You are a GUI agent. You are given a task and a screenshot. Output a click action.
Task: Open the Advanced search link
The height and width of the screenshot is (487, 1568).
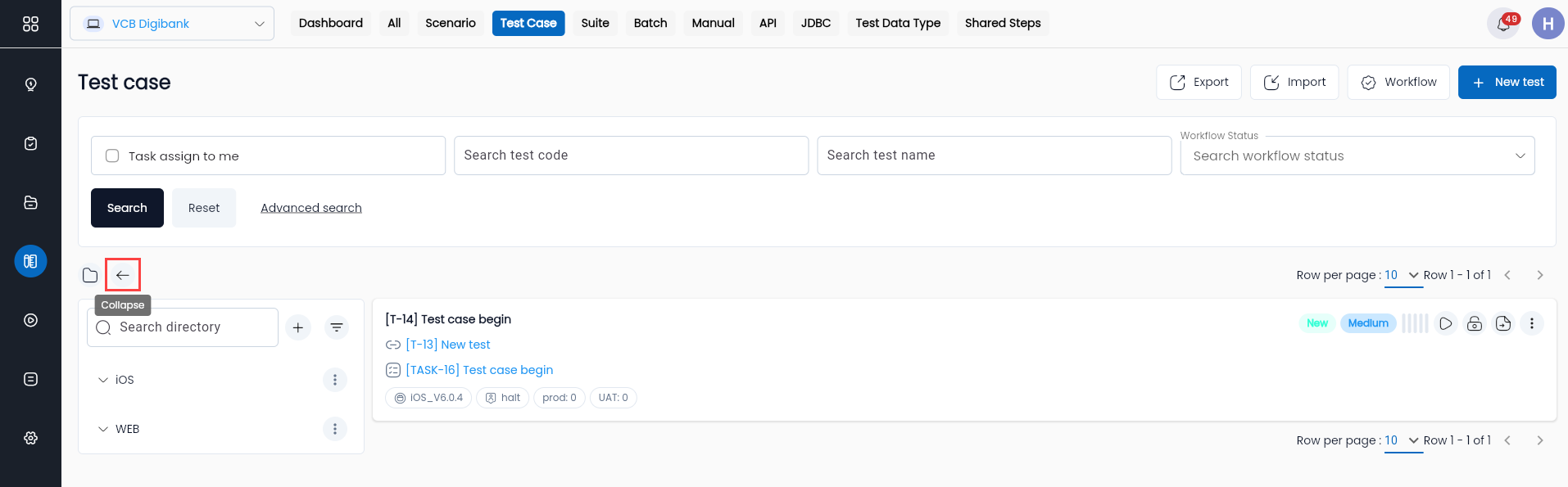pos(311,208)
